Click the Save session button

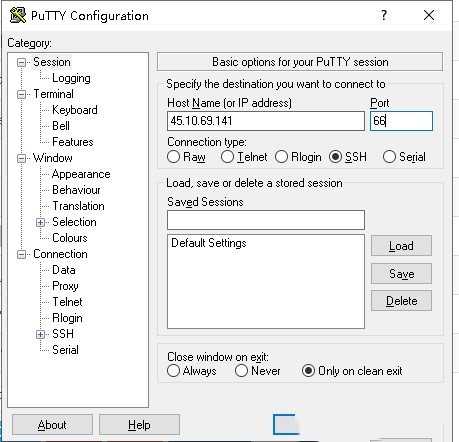[401, 274]
